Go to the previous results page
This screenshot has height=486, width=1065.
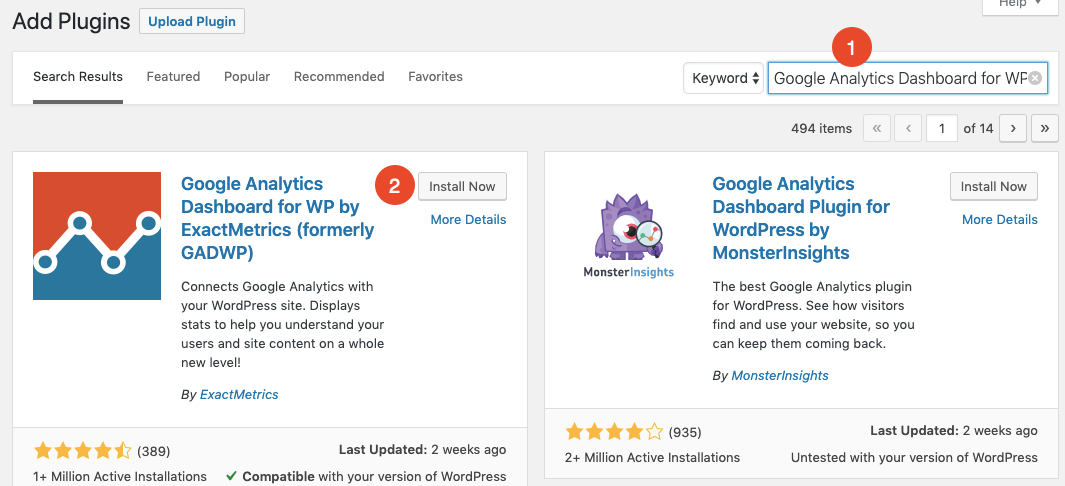tap(908, 128)
